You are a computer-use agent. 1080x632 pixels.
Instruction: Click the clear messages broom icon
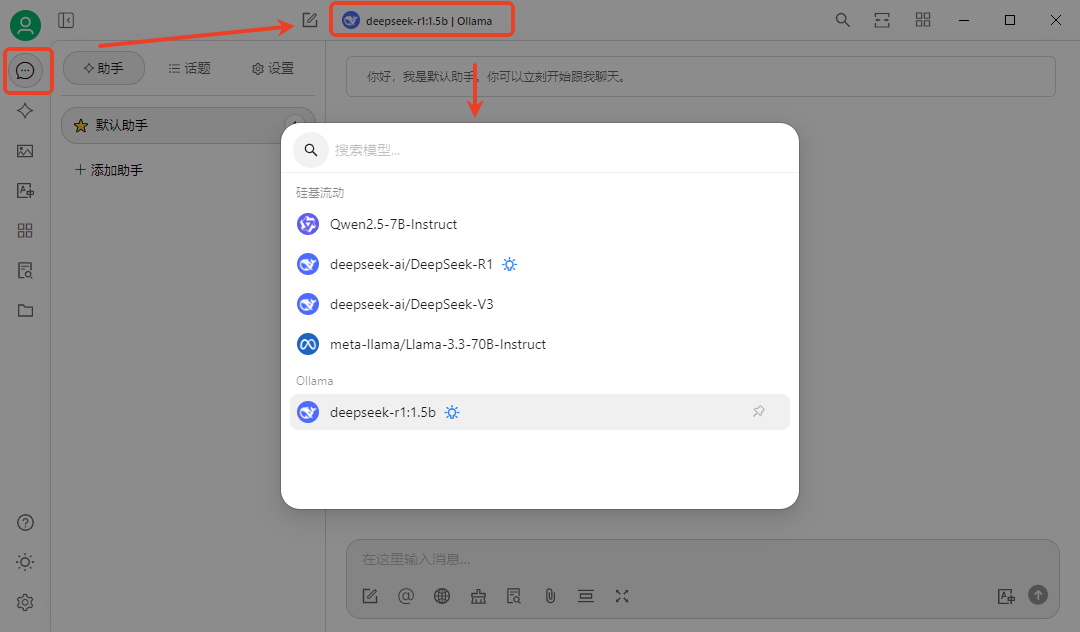point(478,596)
